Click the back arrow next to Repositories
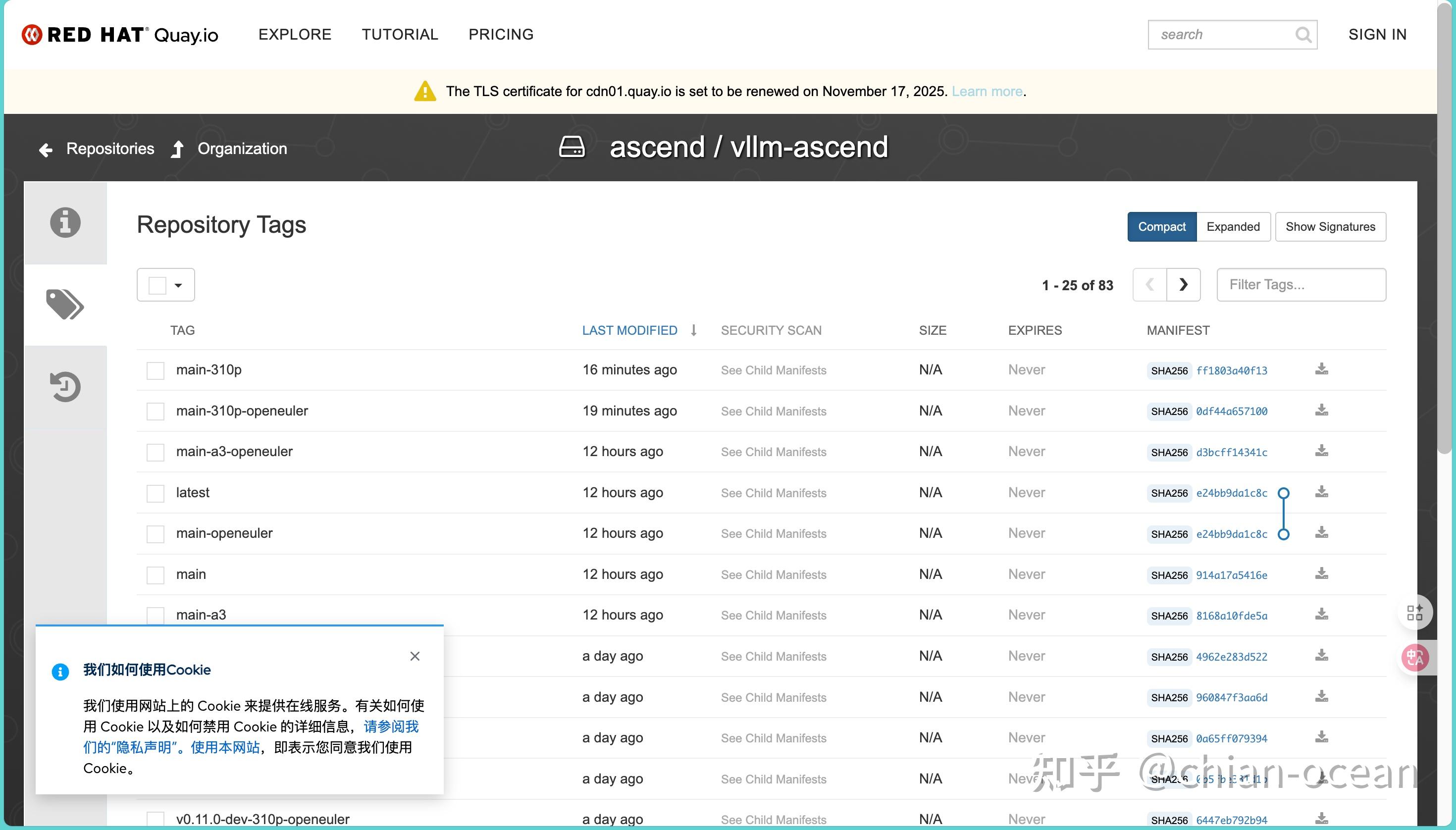Image resolution: width=1456 pixels, height=830 pixels. 45,150
